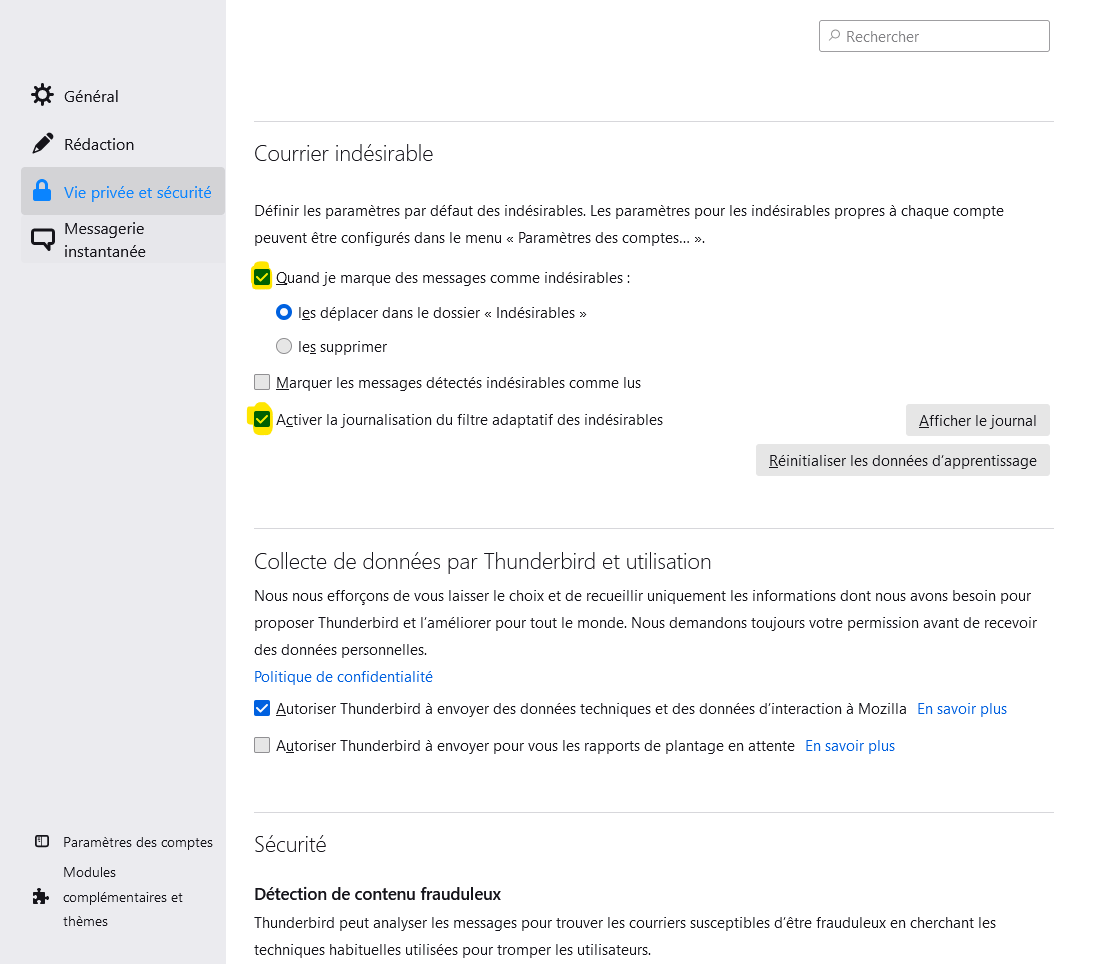Open the Rédaction settings tab
The width and height of the screenshot is (1113, 964).
pos(98,144)
